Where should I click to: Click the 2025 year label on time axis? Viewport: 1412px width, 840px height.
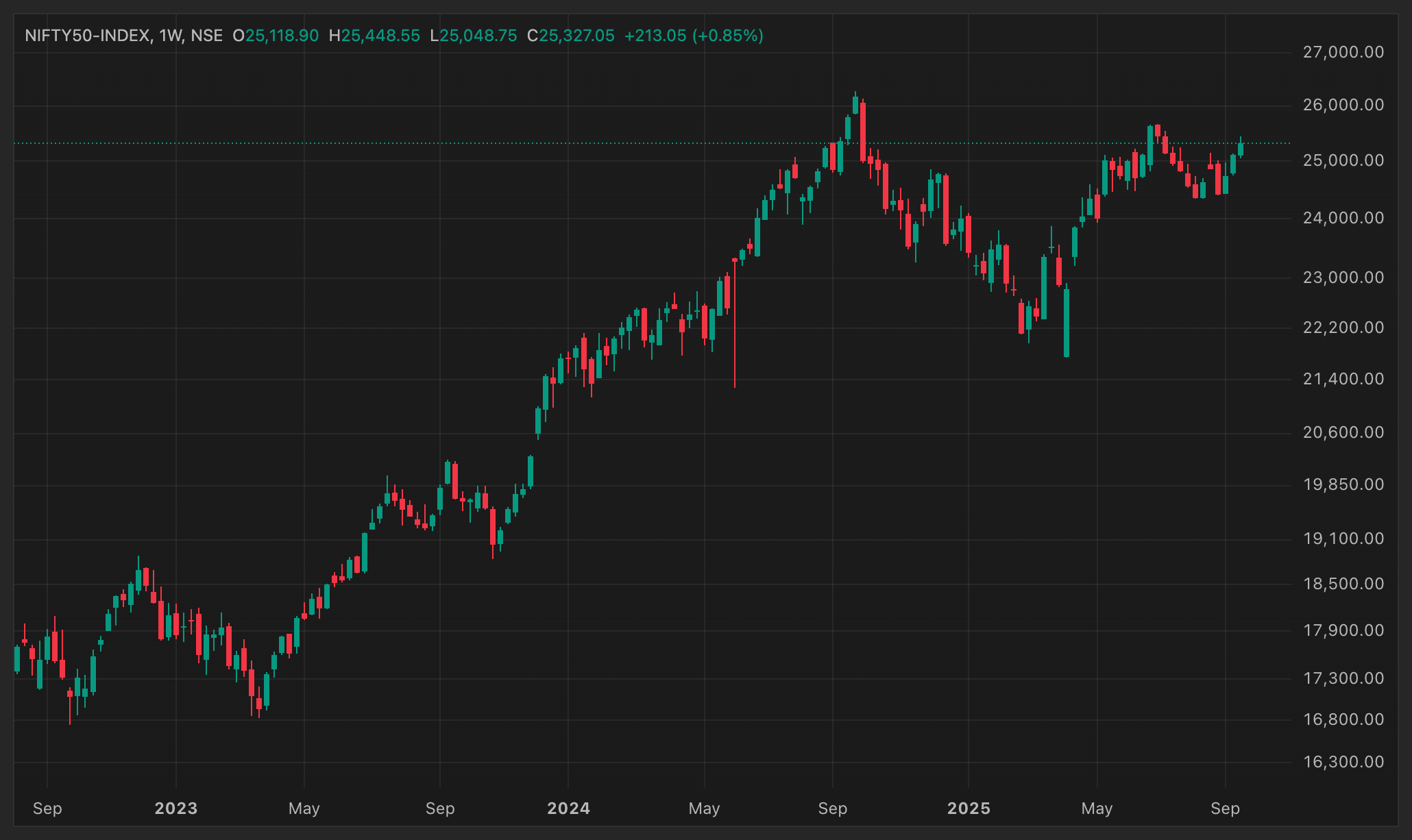969,808
